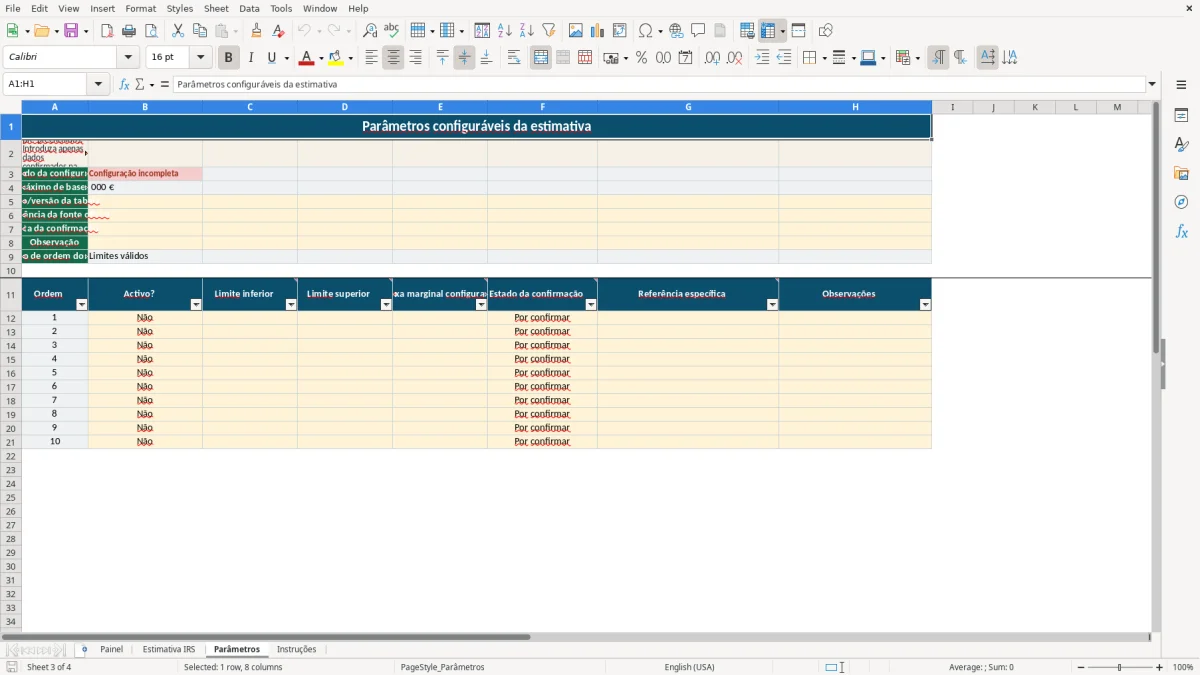Click the Add Decimal Place icon
Screen dimensions: 1200x675
712,58
